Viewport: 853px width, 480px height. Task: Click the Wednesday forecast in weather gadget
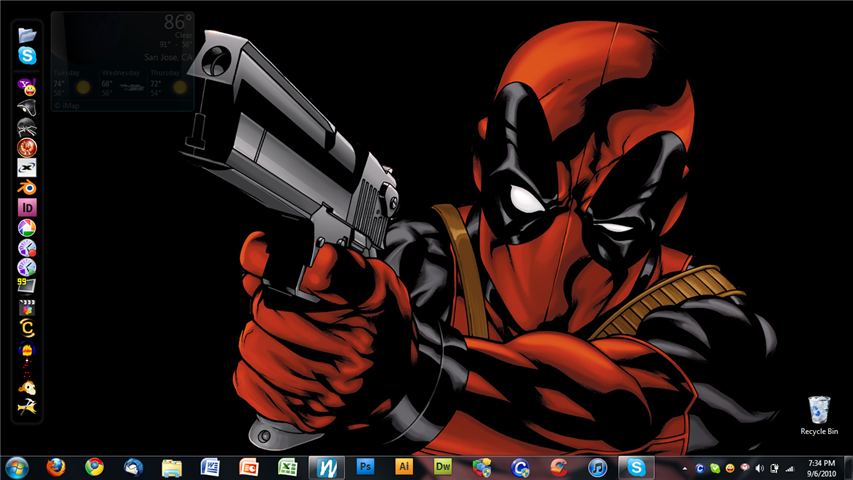122,83
